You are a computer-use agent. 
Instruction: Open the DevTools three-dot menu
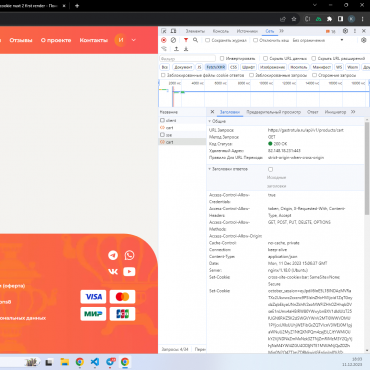click(355, 31)
